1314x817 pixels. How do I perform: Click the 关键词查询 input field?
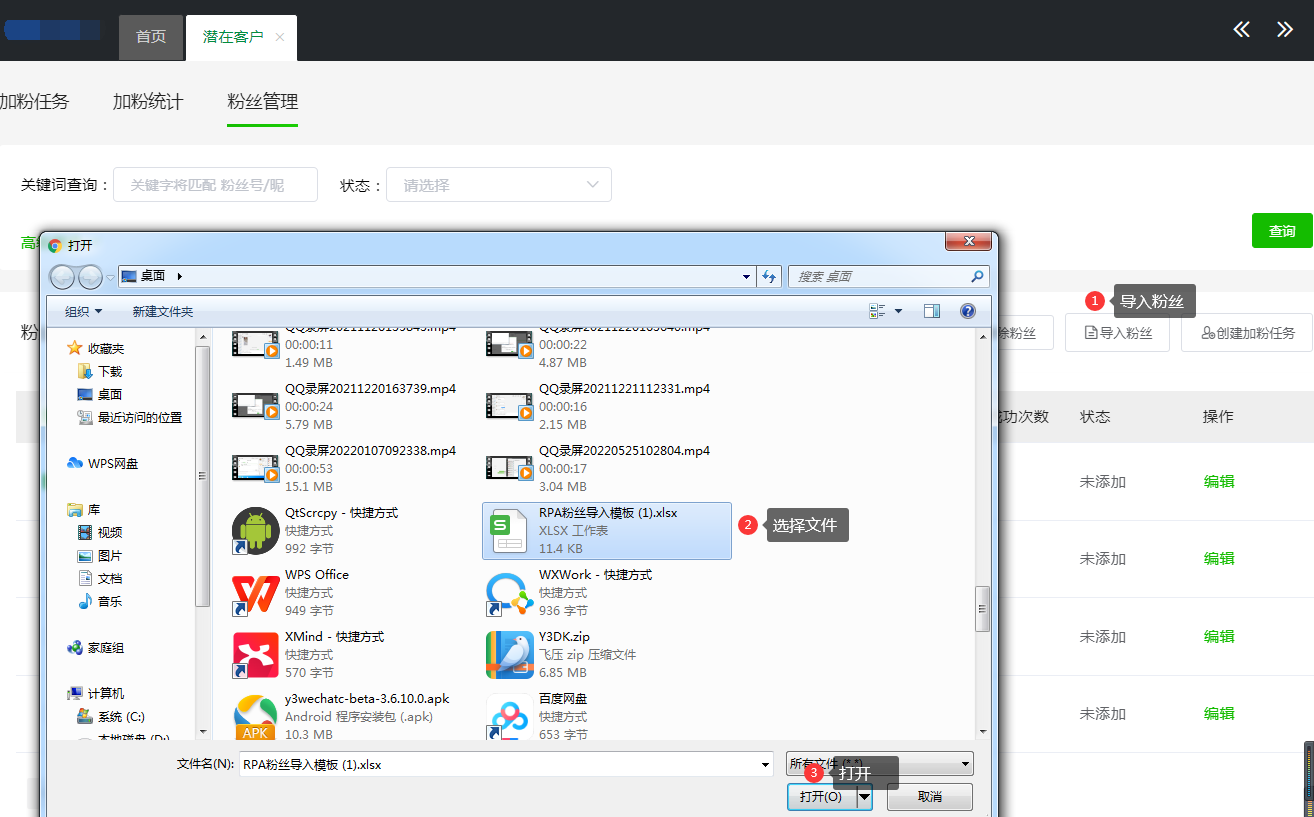215,185
